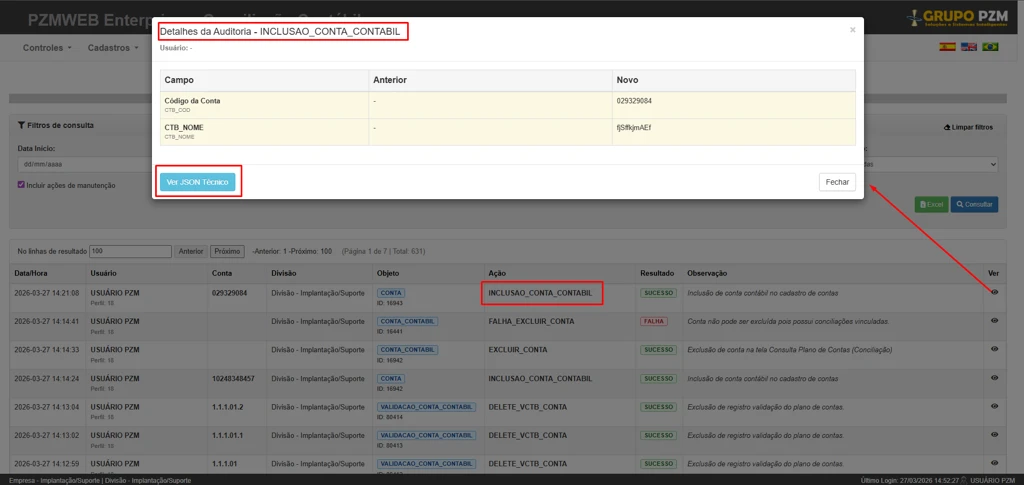Open eye icon for account 1.1.1.01.1 row

[994, 435]
